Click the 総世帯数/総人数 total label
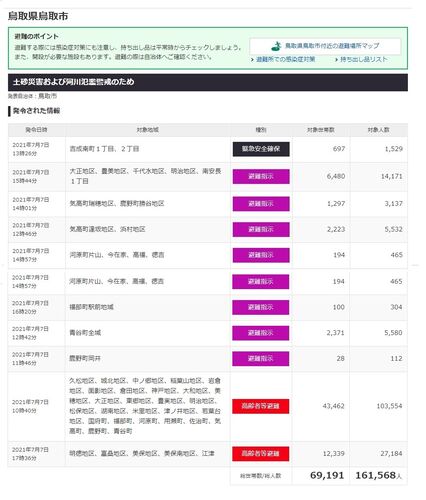This screenshot has height=500, width=426. (x=261, y=476)
